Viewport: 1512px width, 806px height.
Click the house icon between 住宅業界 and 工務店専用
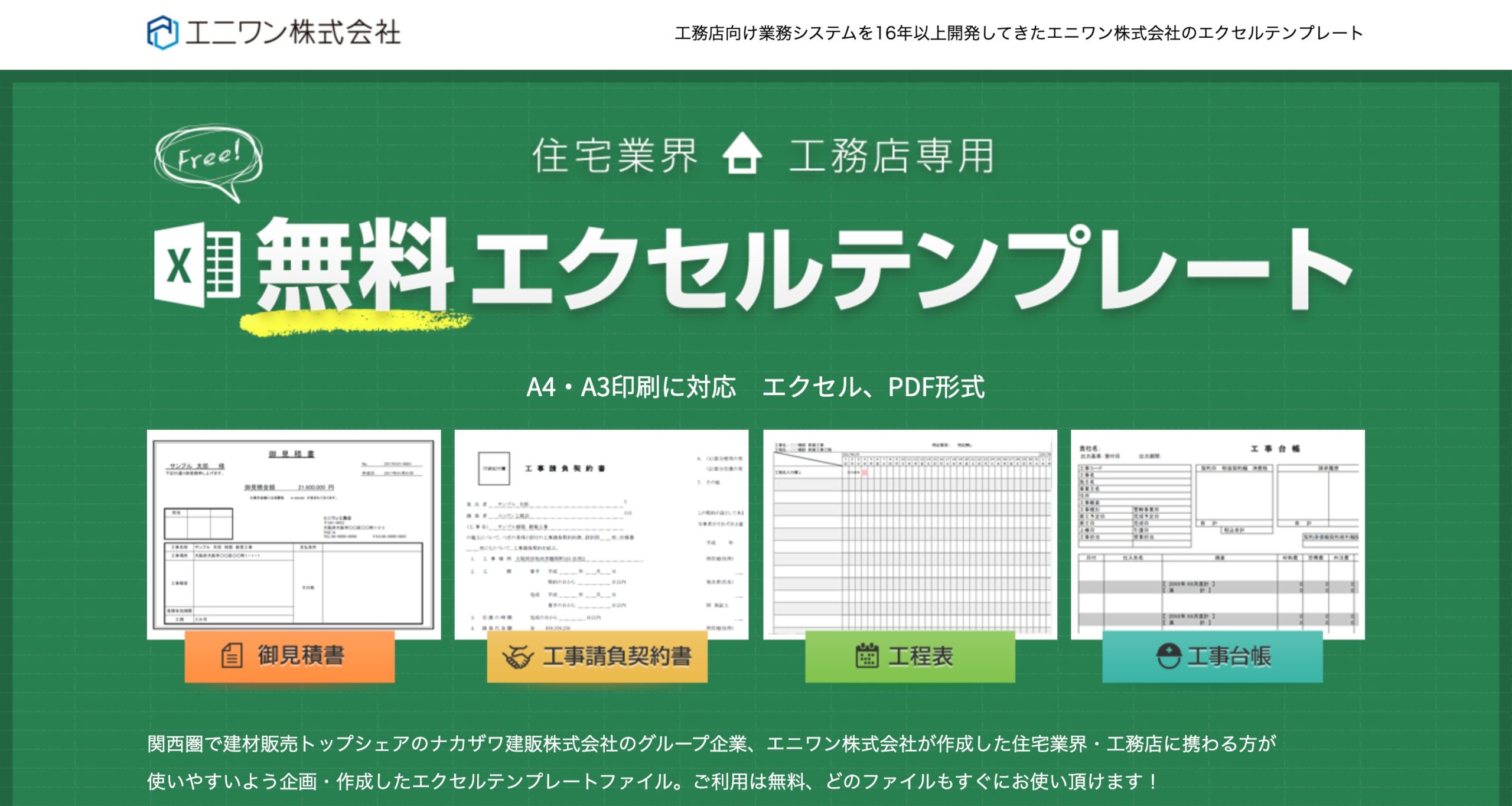click(x=742, y=153)
